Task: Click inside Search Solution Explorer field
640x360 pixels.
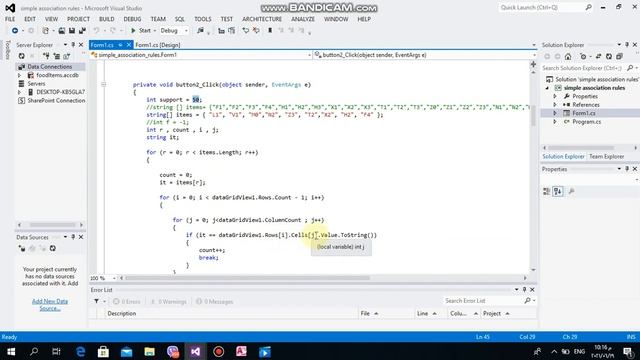Action: coord(582,68)
